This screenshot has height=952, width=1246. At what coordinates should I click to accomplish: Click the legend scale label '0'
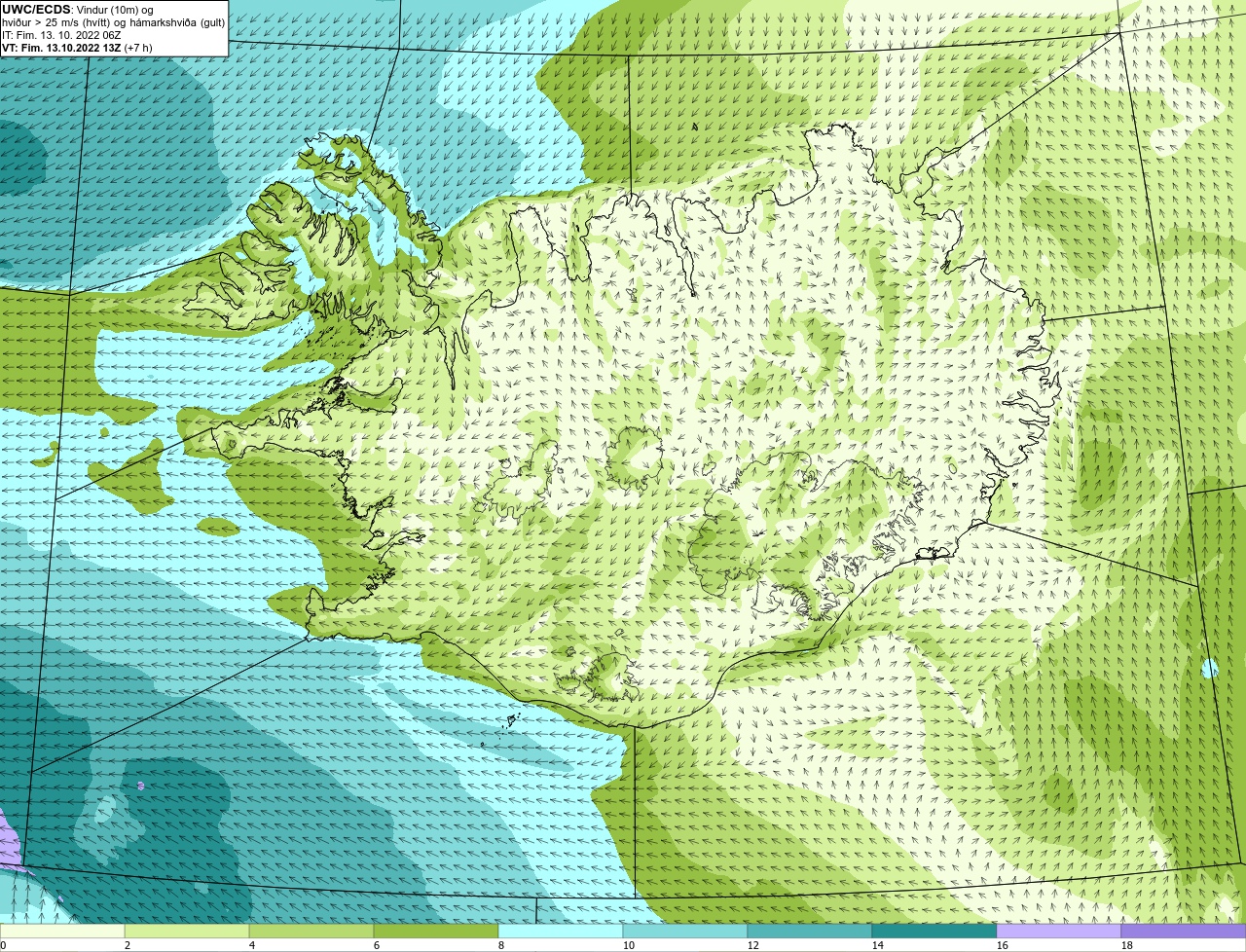[x=3, y=945]
